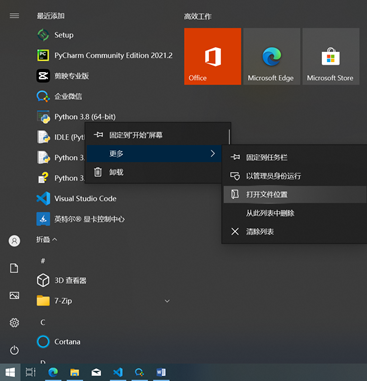
Task: Switch to Visual Studio Code on taskbar
Action: click(x=118, y=372)
